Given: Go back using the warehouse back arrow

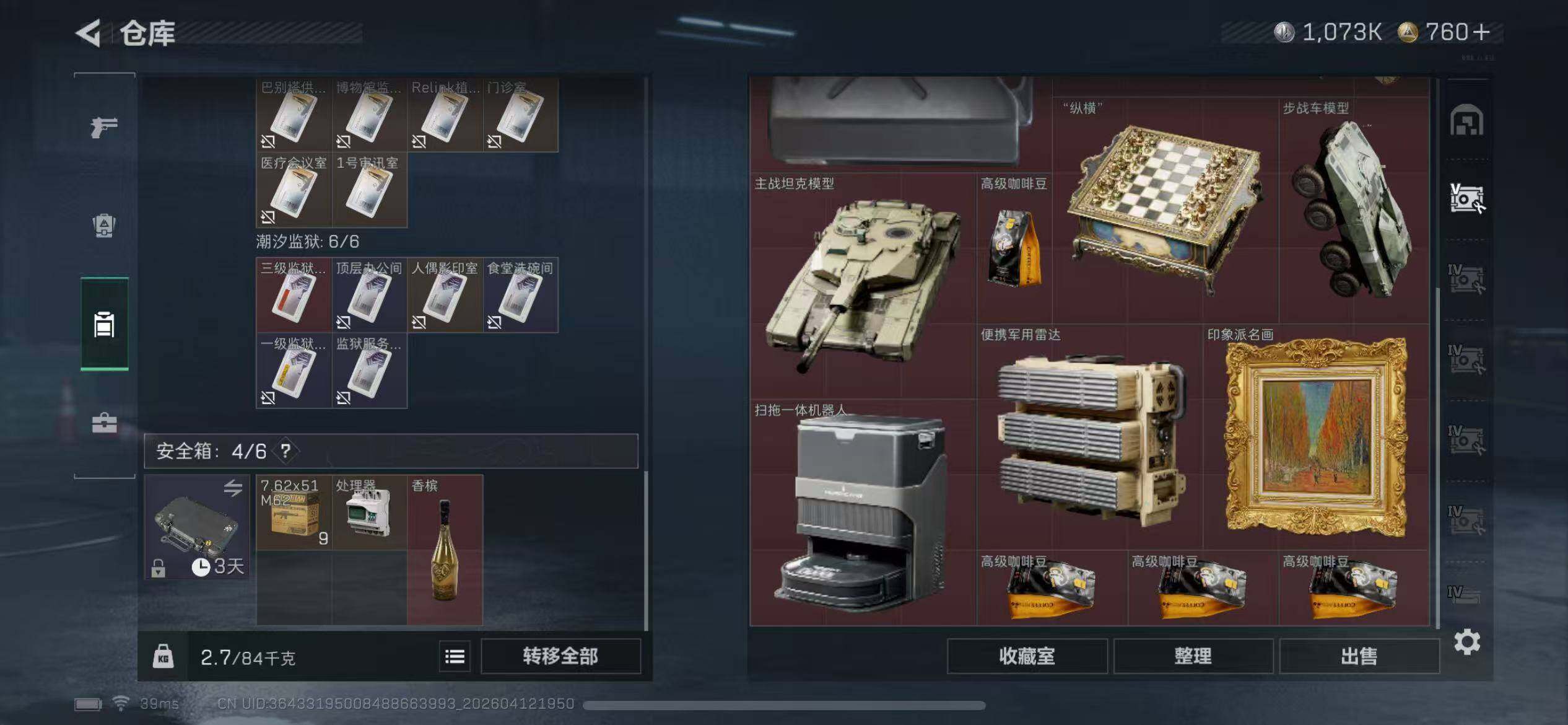Looking at the screenshot, I should pos(89,33).
